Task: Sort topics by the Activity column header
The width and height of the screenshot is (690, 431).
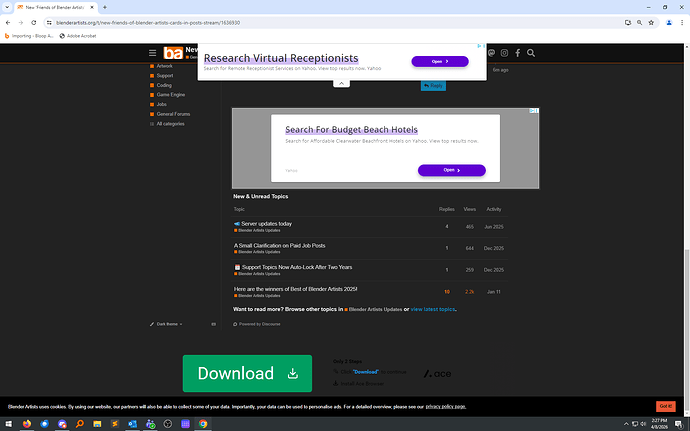Action: pyautogui.click(x=494, y=209)
